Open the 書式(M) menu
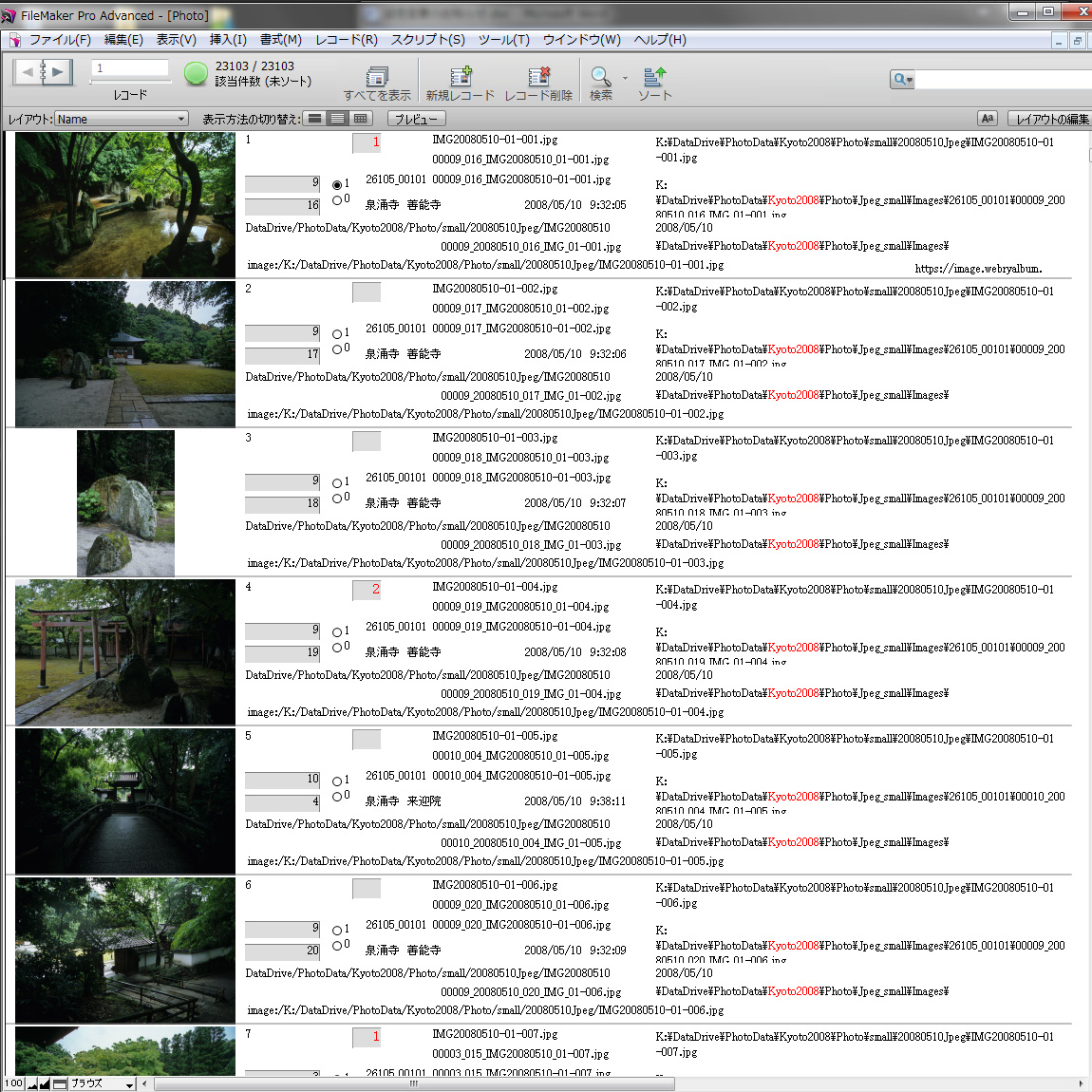1092x1092 pixels. point(281,40)
